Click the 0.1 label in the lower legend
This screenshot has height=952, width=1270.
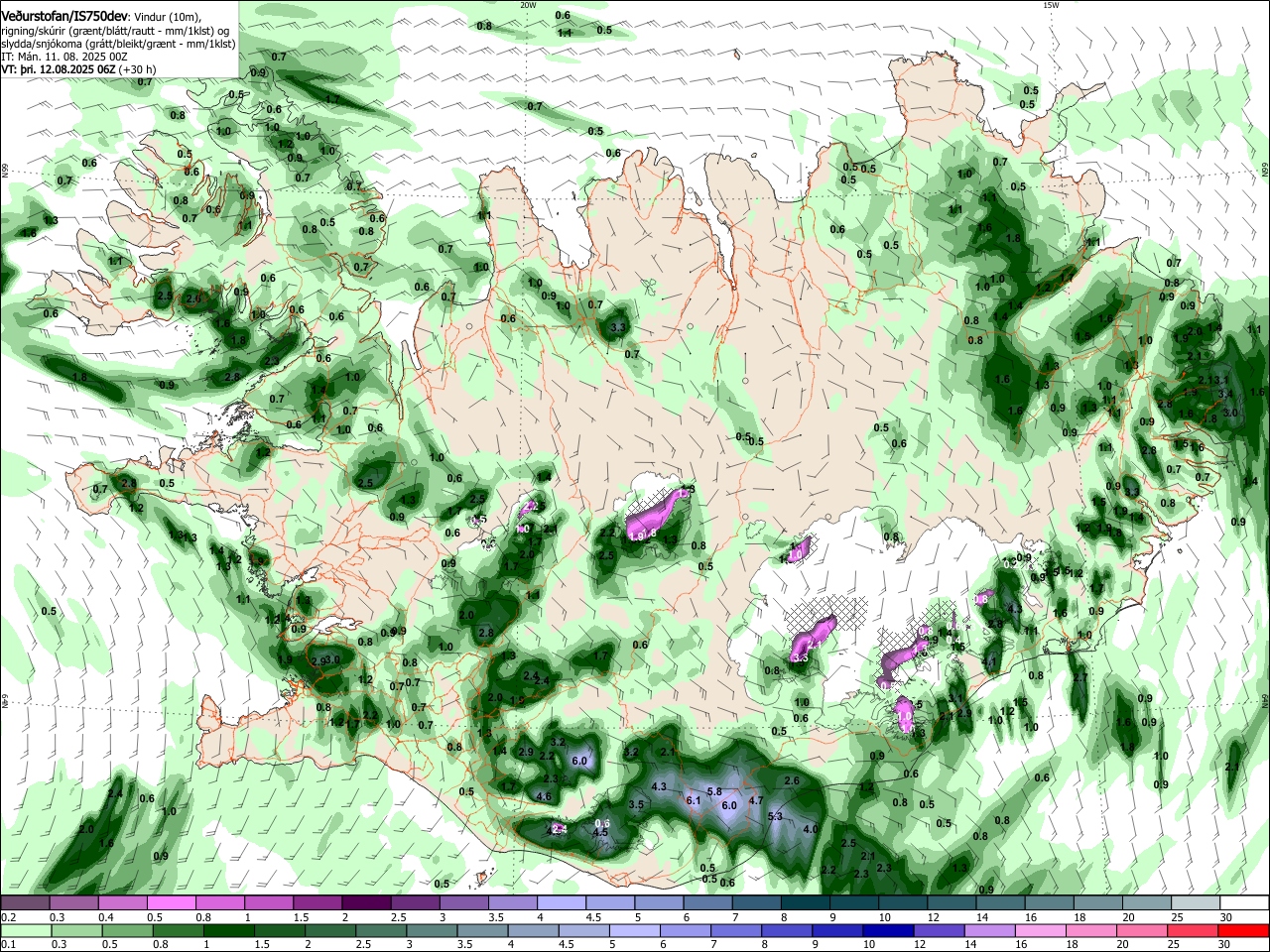pyautogui.click(x=8, y=944)
